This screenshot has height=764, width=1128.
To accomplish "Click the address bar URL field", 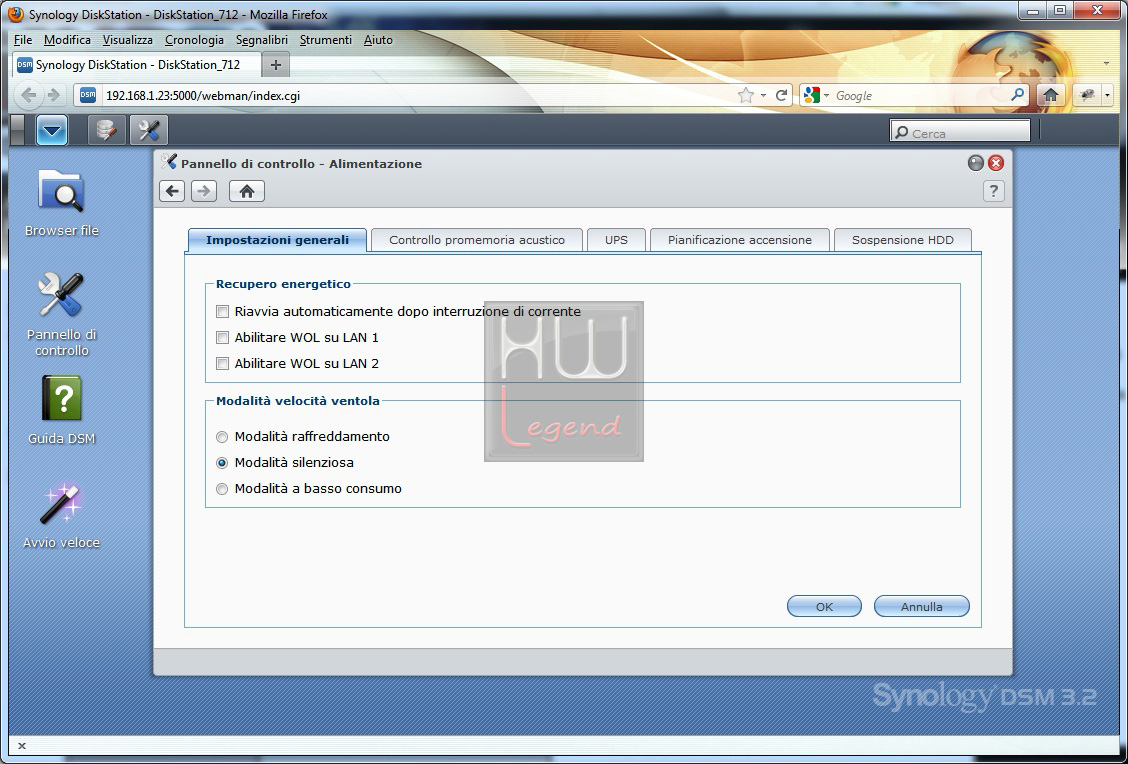I will tap(417, 96).
